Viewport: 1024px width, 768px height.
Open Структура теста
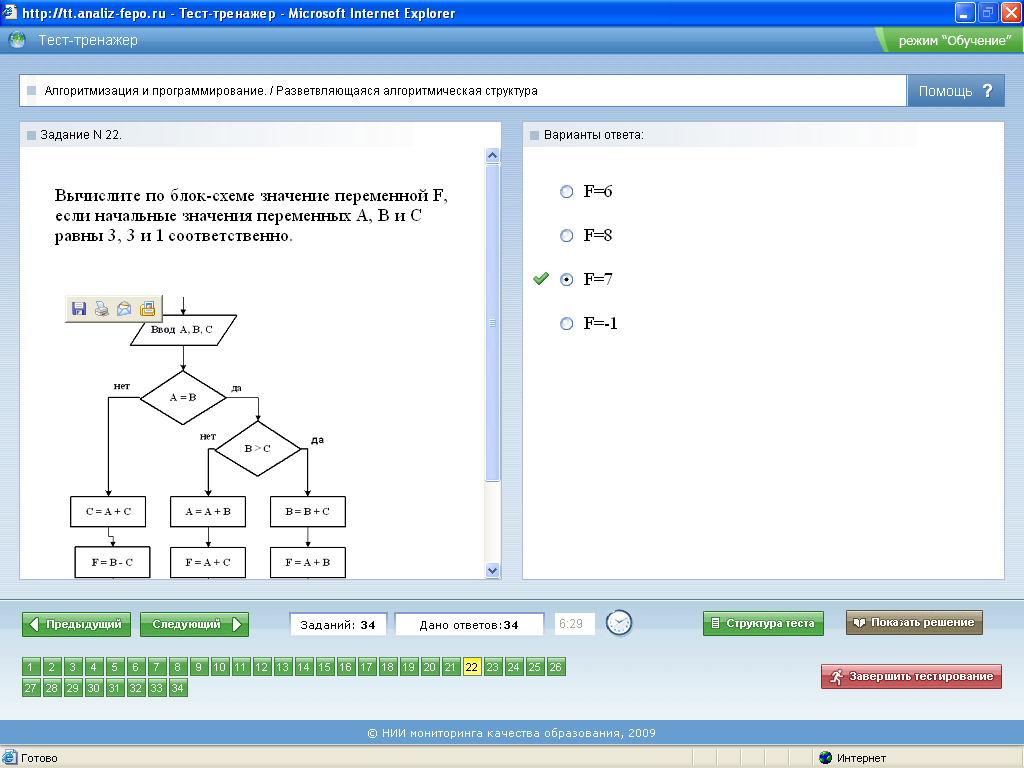763,623
